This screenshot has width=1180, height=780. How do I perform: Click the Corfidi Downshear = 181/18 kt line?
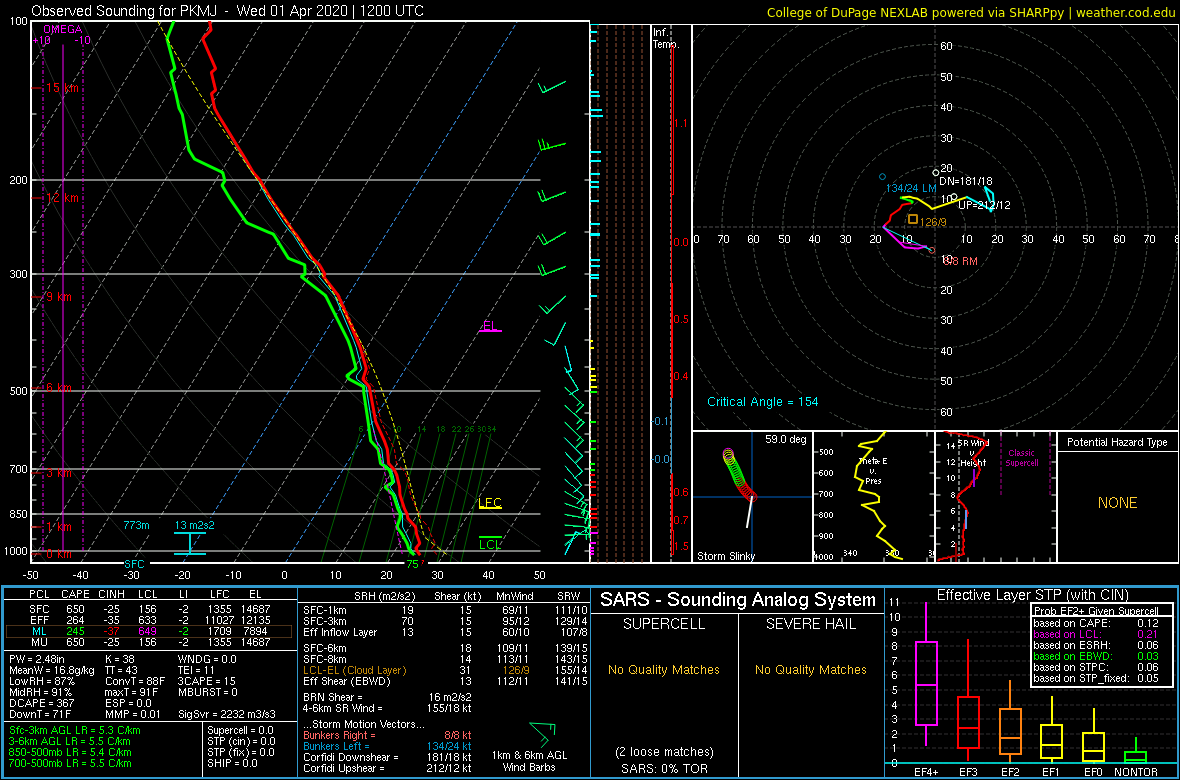click(387, 757)
